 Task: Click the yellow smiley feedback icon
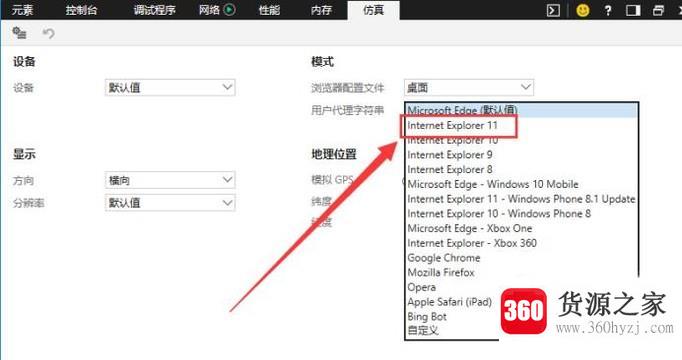pyautogui.click(x=583, y=10)
